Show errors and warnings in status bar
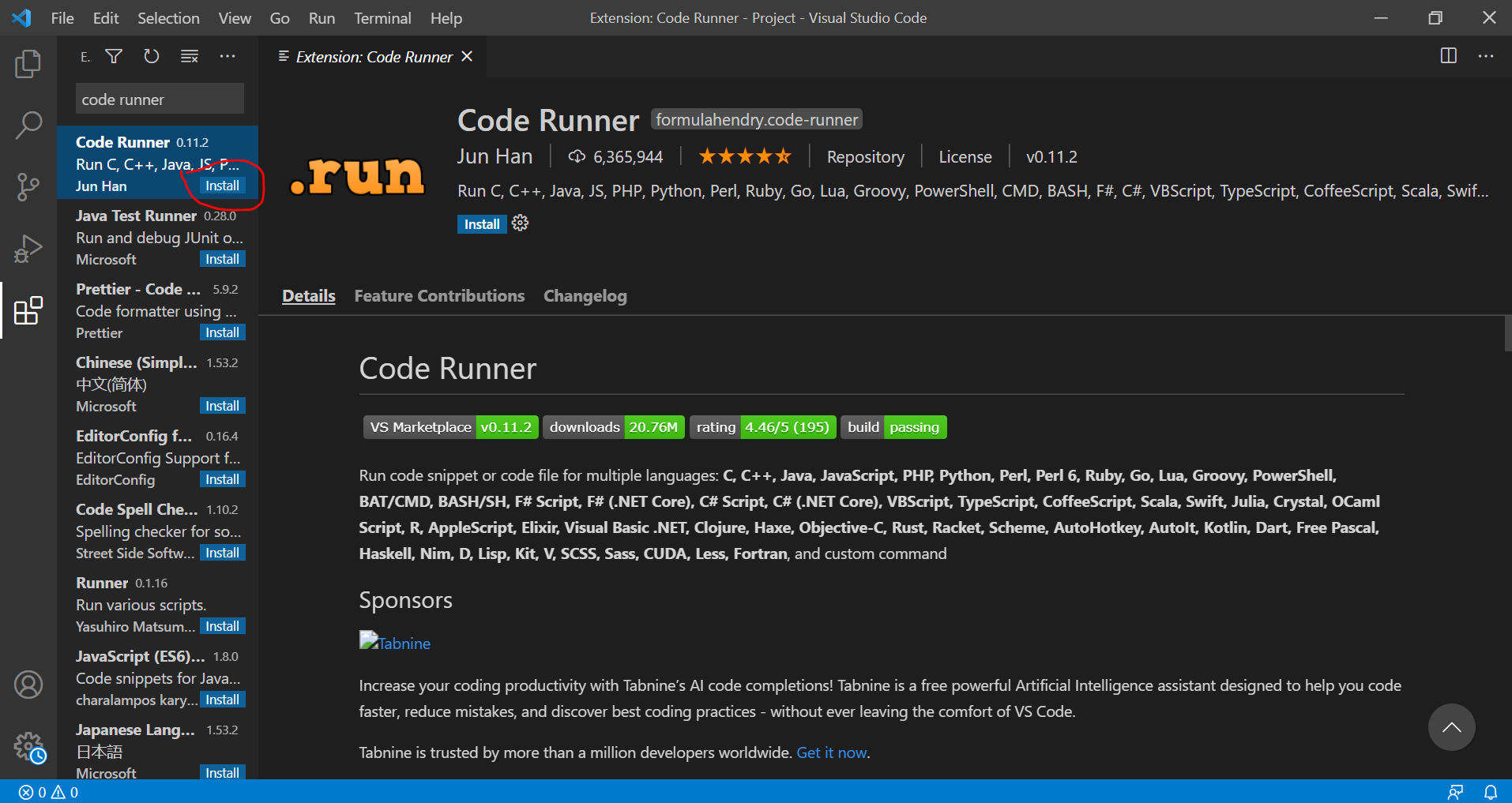 point(49,792)
